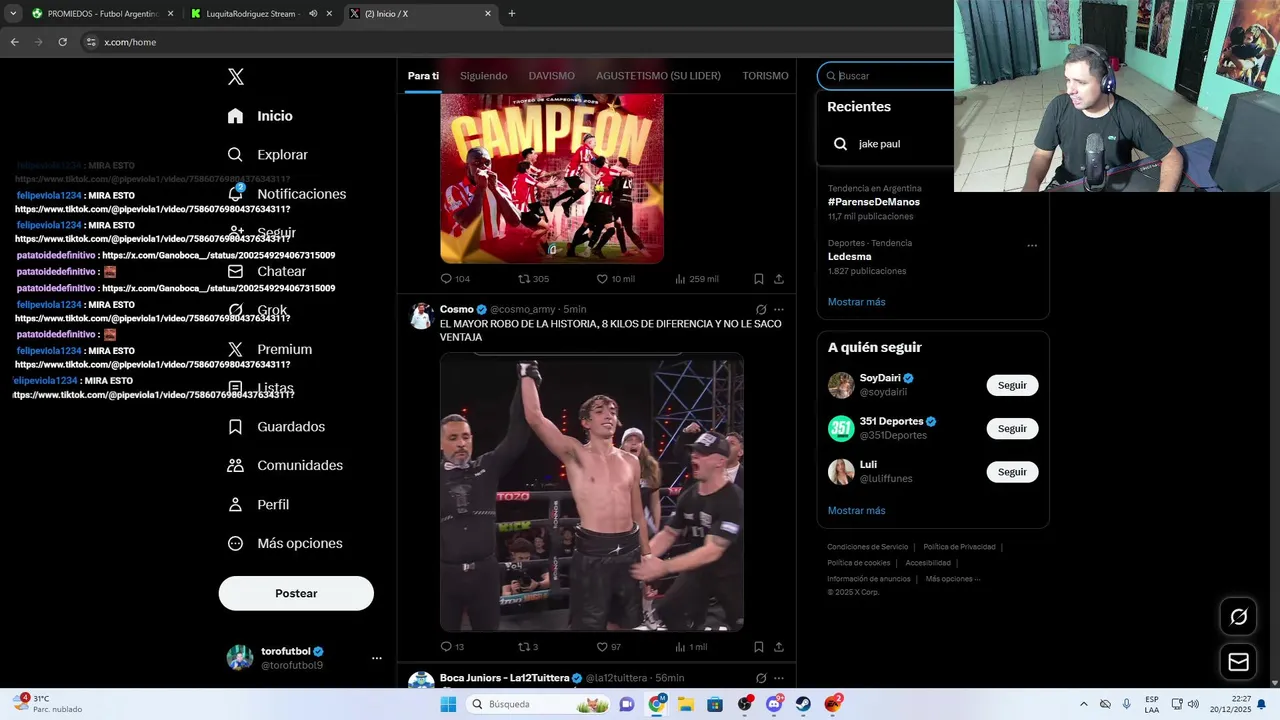Open Inicio in the X sidebar
The height and width of the screenshot is (720, 1280).
pos(260,116)
